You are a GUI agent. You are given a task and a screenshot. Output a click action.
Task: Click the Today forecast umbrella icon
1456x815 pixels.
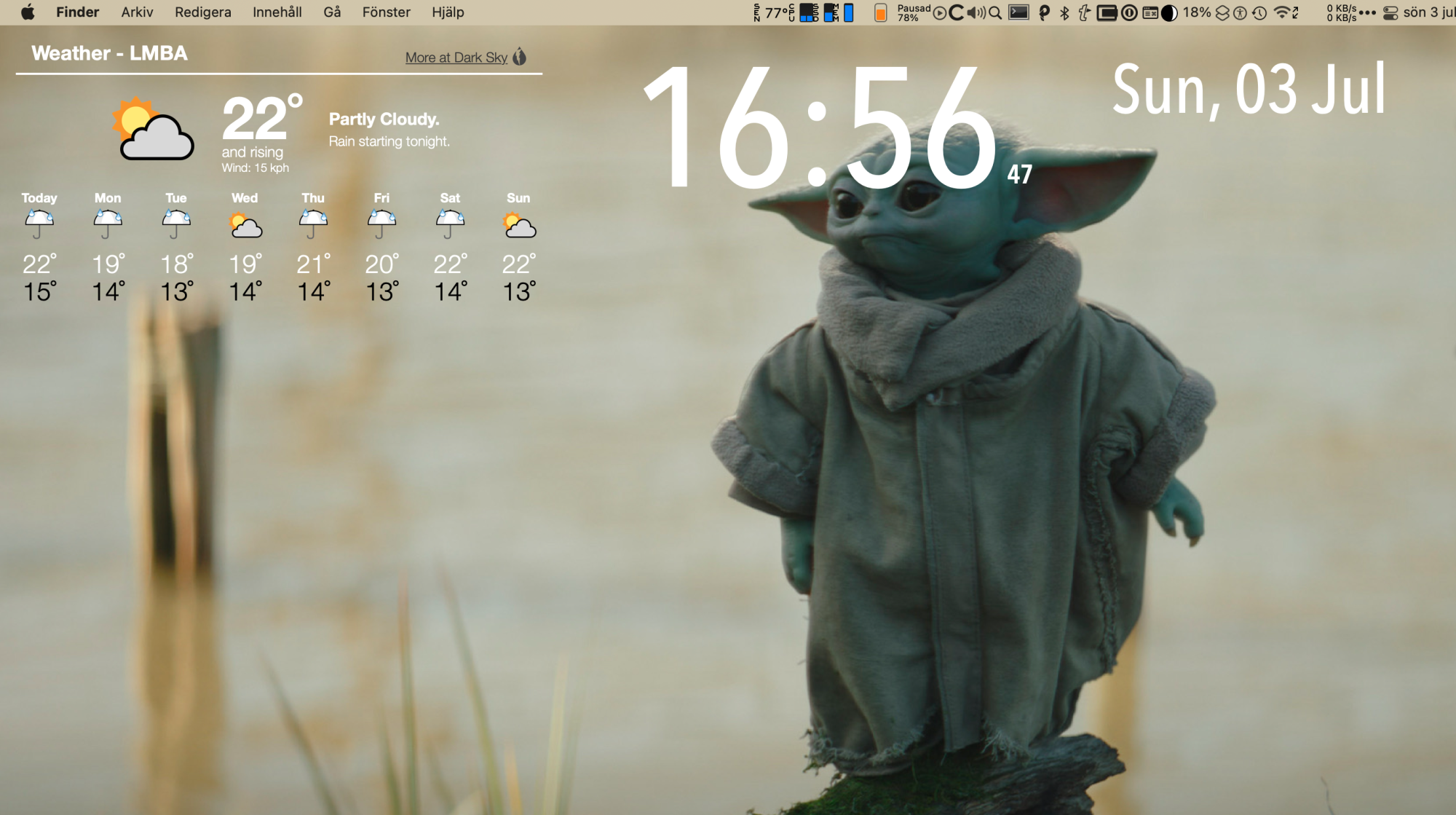click(x=39, y=224)
